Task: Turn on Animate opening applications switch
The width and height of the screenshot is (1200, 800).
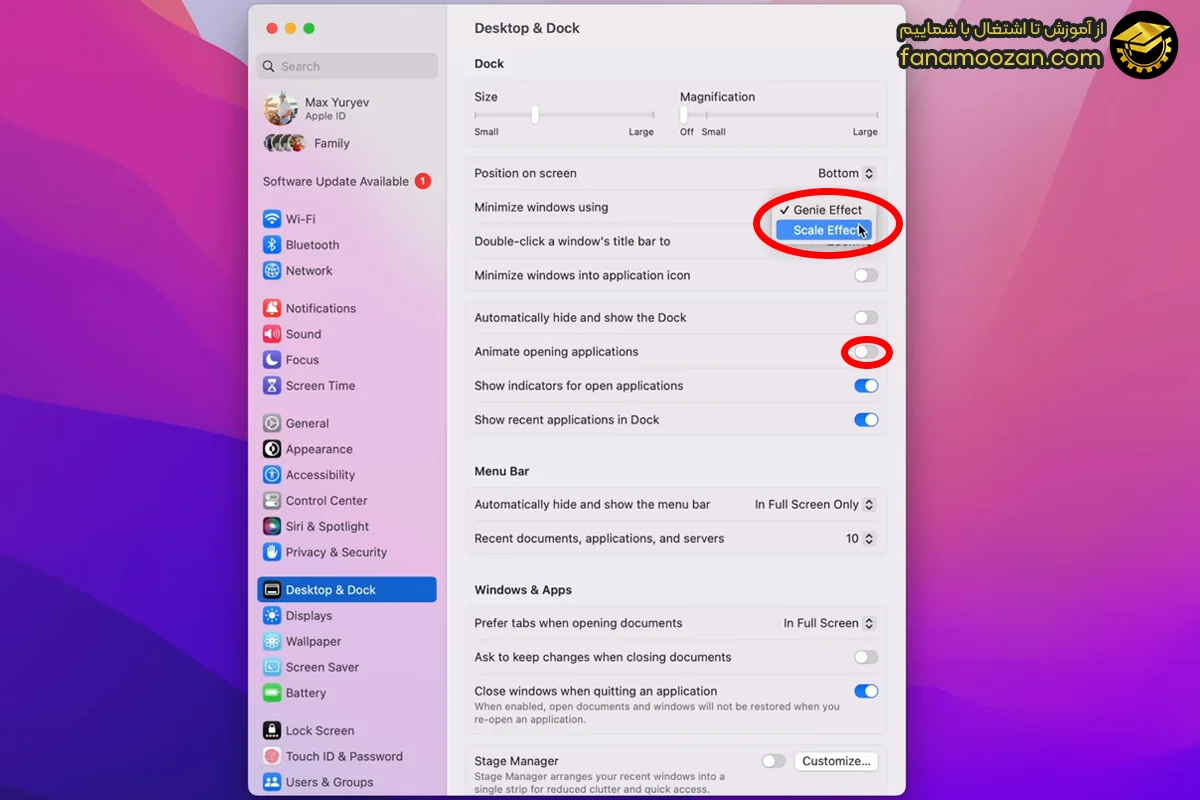Action: pyautogui.click(x=866, y=352)
